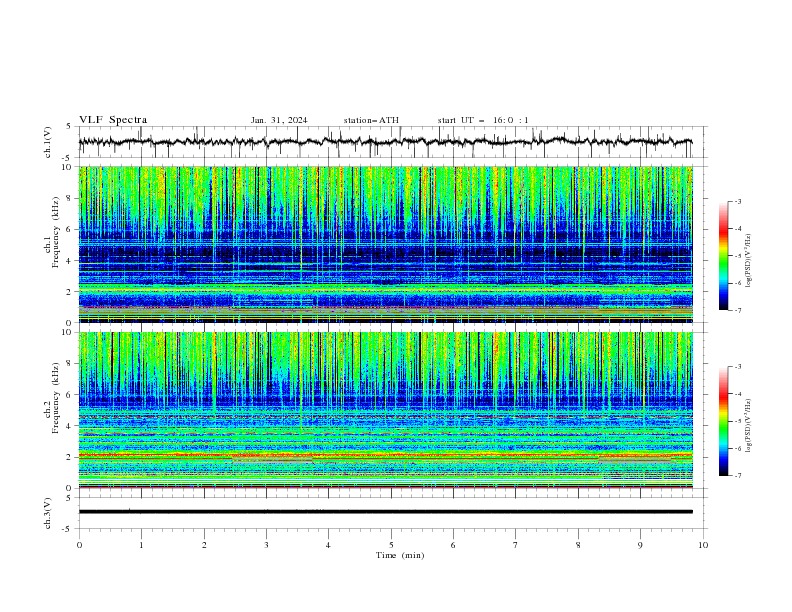Click the -3 label on ch.1 color scale
The image size is (792, 612).
[x=737, y=201]
